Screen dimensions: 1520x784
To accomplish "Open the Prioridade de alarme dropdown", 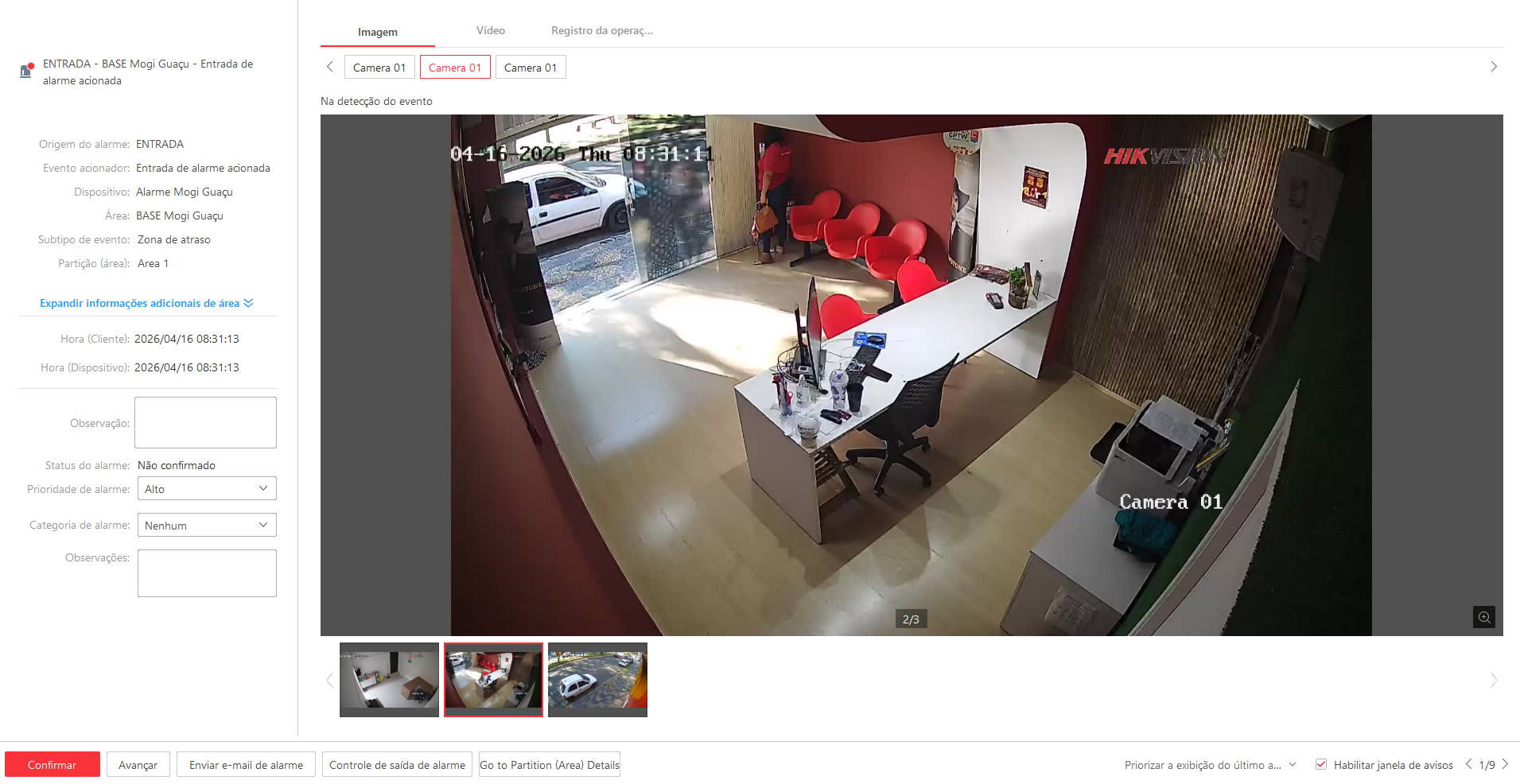I will pos(207,488).
